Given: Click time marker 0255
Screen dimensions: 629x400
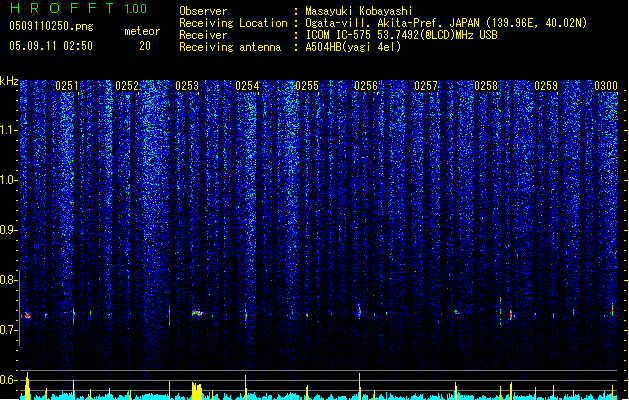Looking at the screenshot, I should (x=307, y=86).
